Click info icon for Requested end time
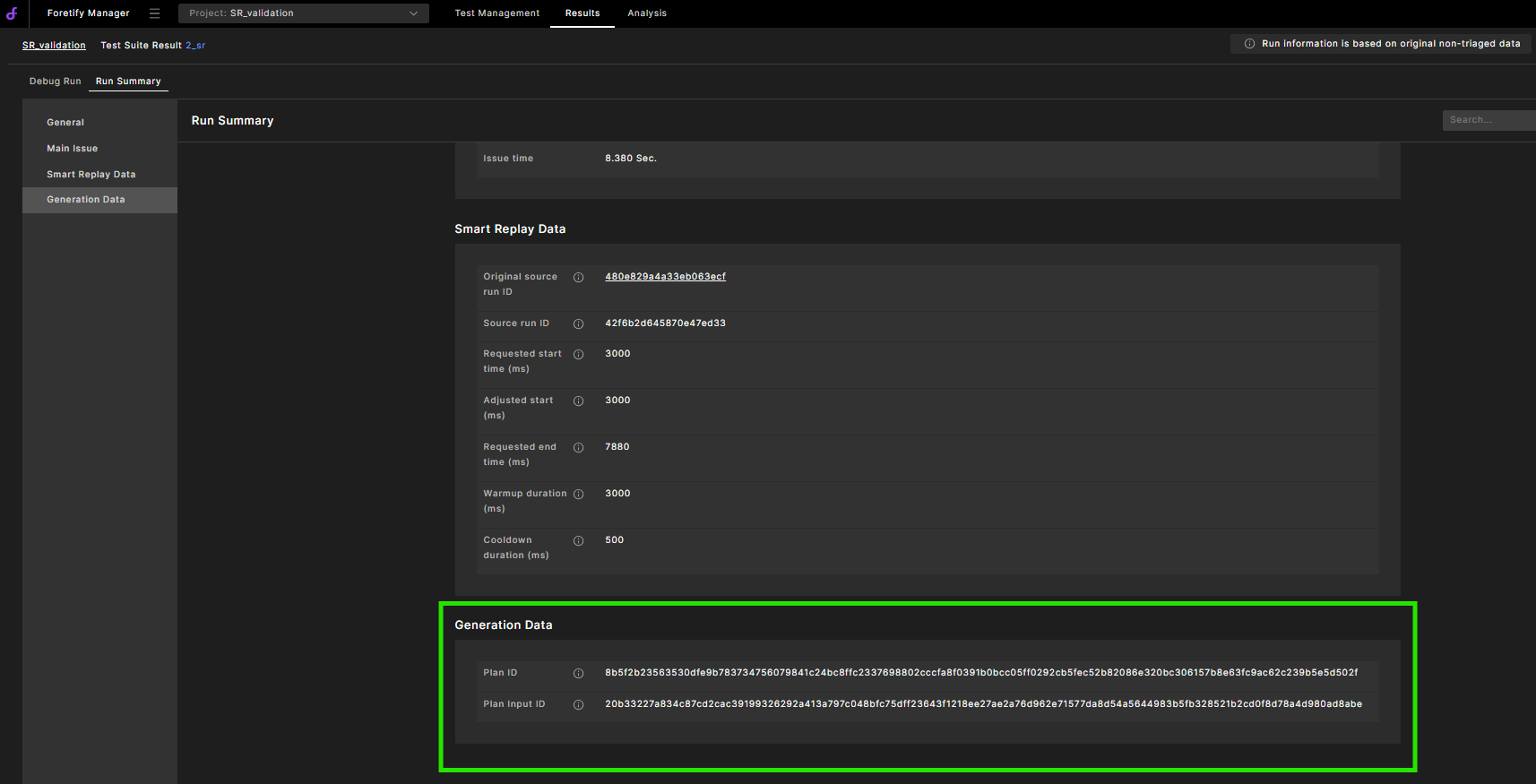Screen dimensions: 1536x784 click(578, 448)
